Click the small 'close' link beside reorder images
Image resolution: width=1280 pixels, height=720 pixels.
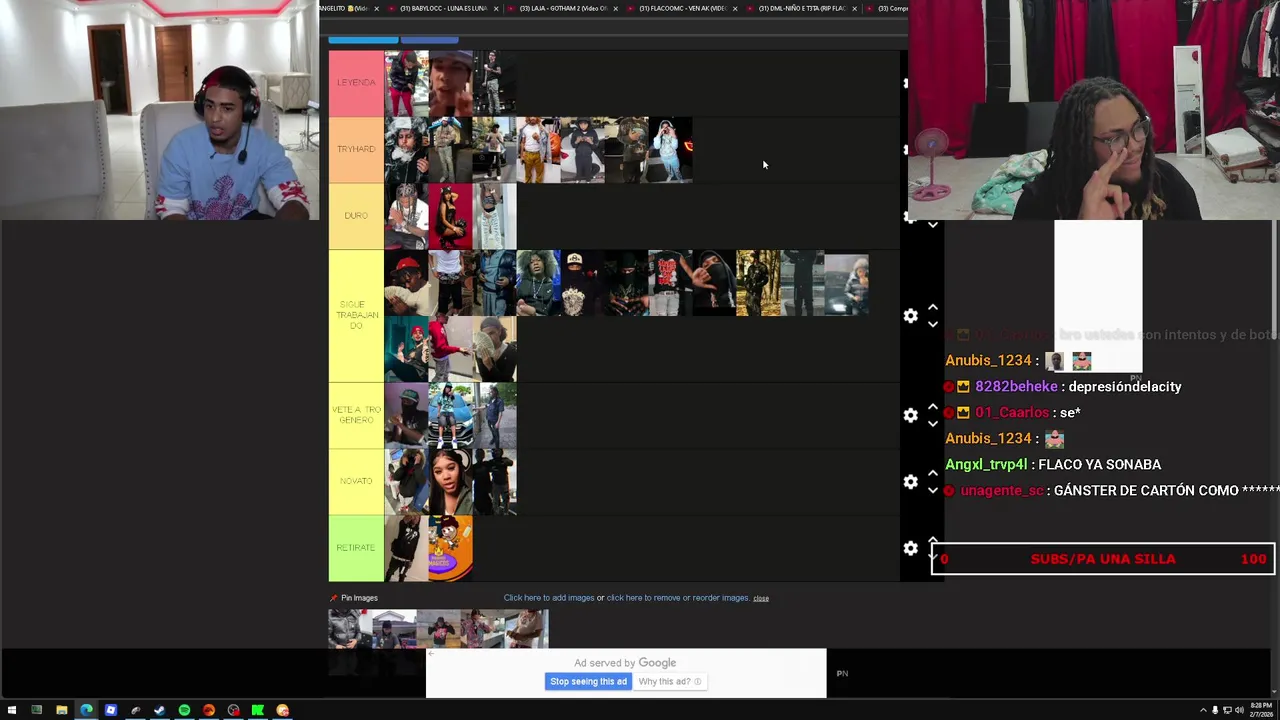coord(761,599)
